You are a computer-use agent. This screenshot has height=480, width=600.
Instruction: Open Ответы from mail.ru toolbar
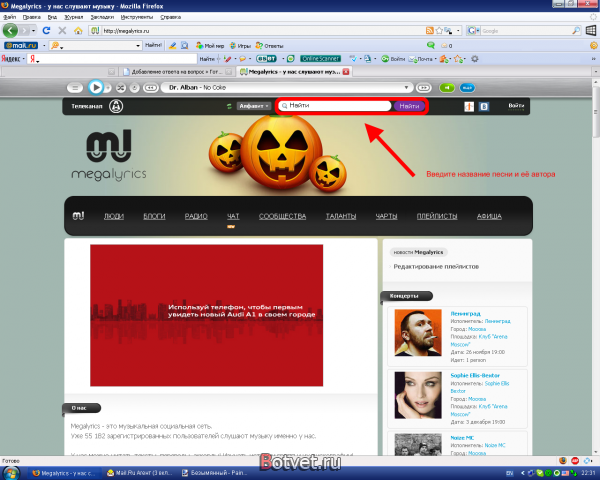[269, 46]
